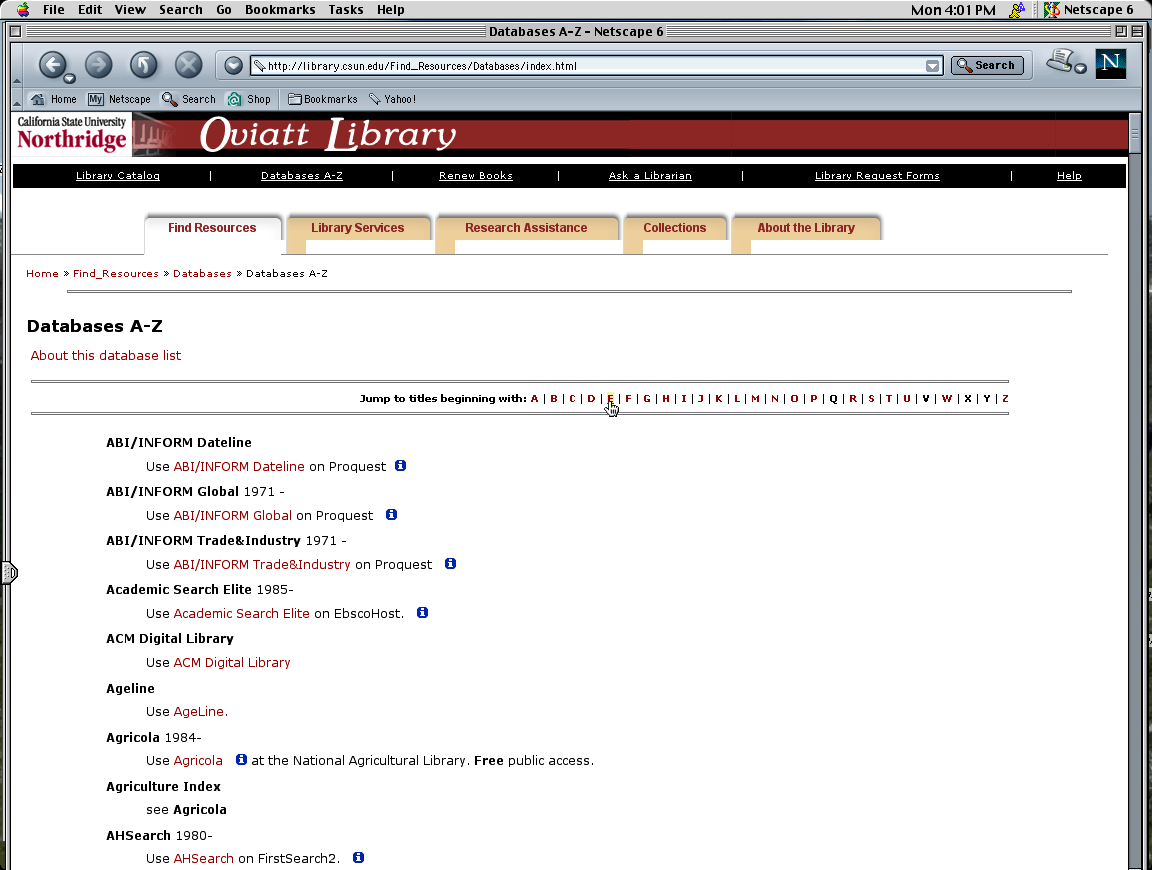
Task: Jump to titles beginning with E
Action: click(610, 398)
